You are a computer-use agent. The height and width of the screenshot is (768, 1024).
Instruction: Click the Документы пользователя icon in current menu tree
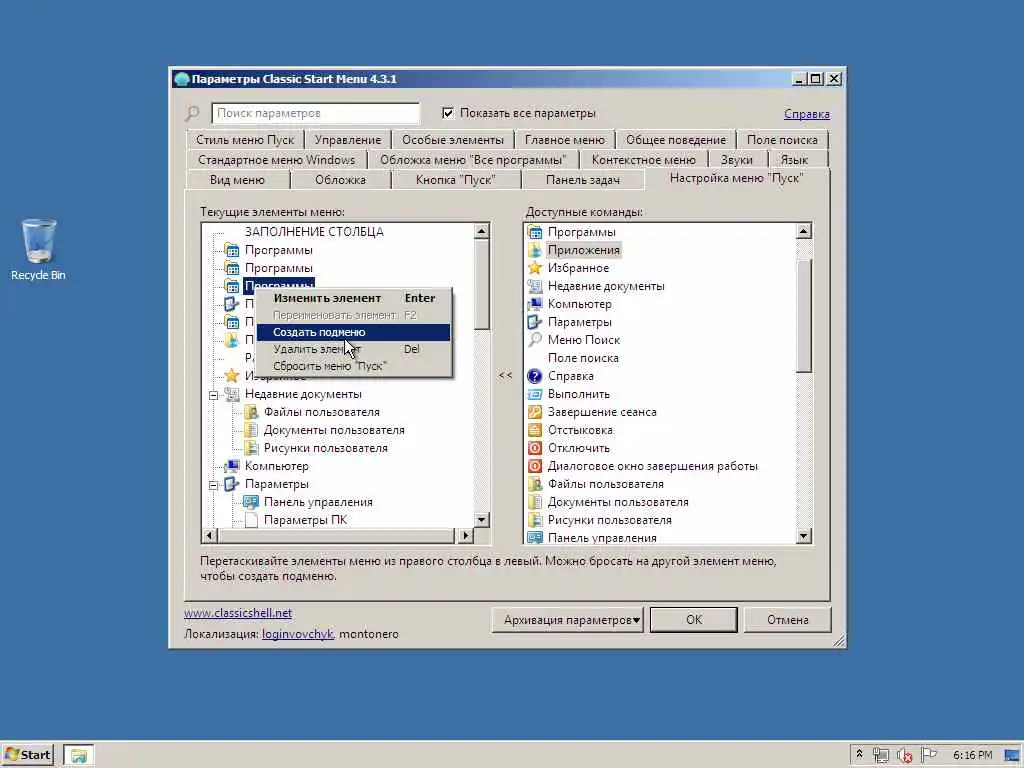click(251, 430)
